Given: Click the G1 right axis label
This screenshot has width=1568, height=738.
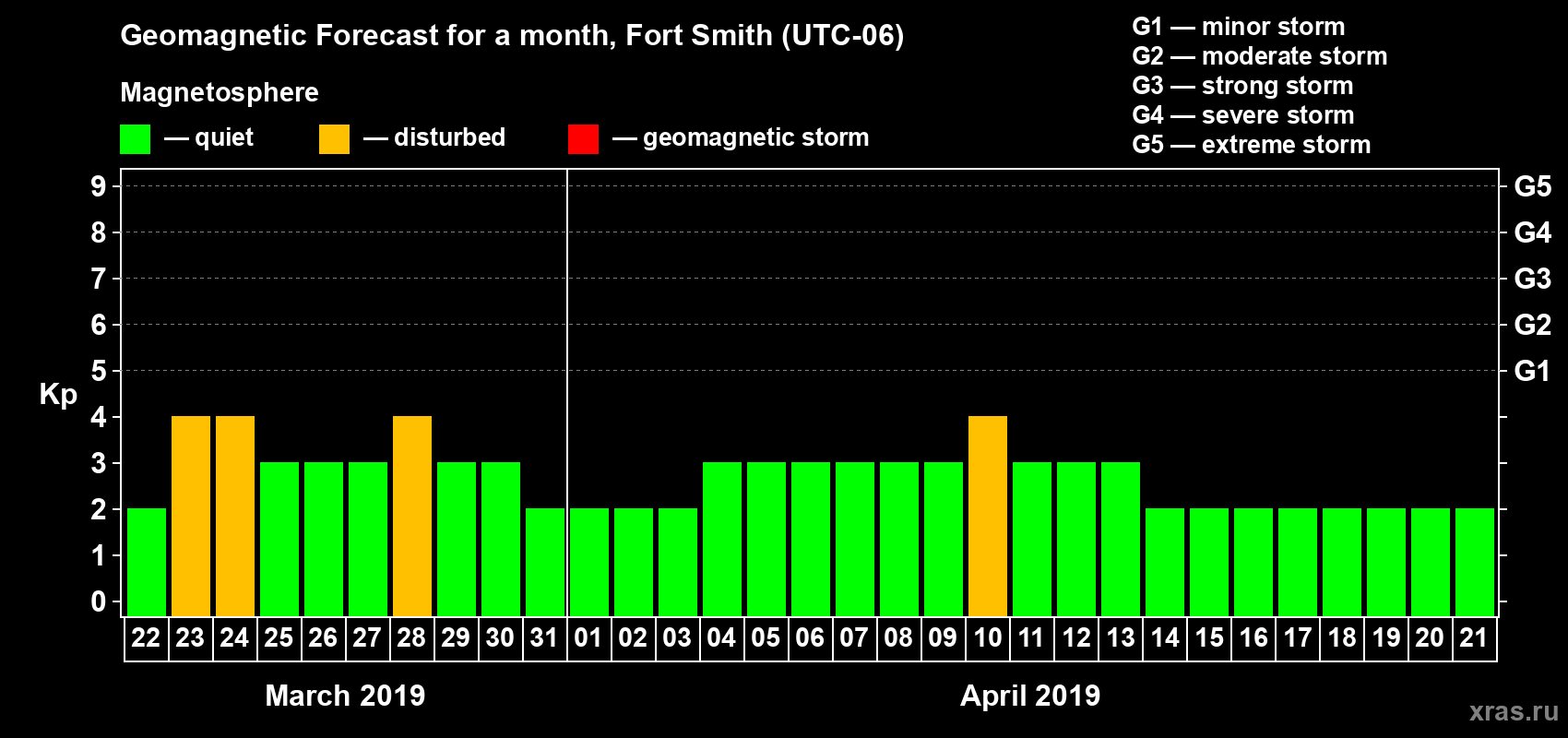Looking at the screenshot, I should coord(1533,371).
